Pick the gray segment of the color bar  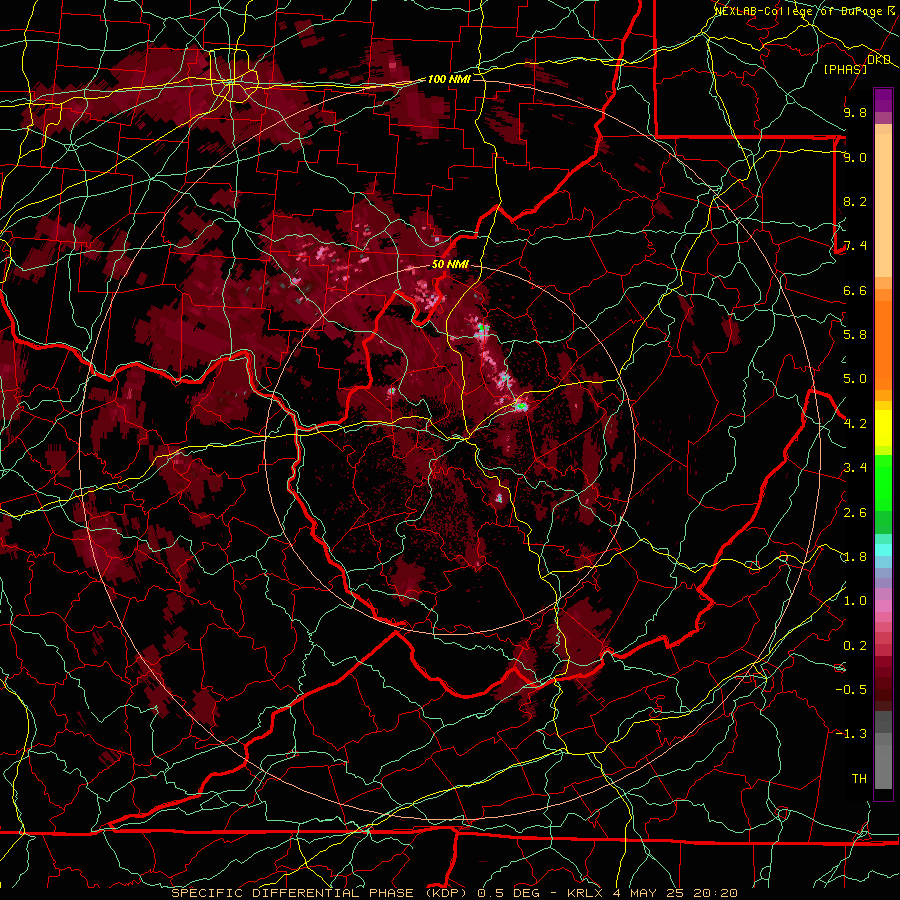click(x=883, y=750)
